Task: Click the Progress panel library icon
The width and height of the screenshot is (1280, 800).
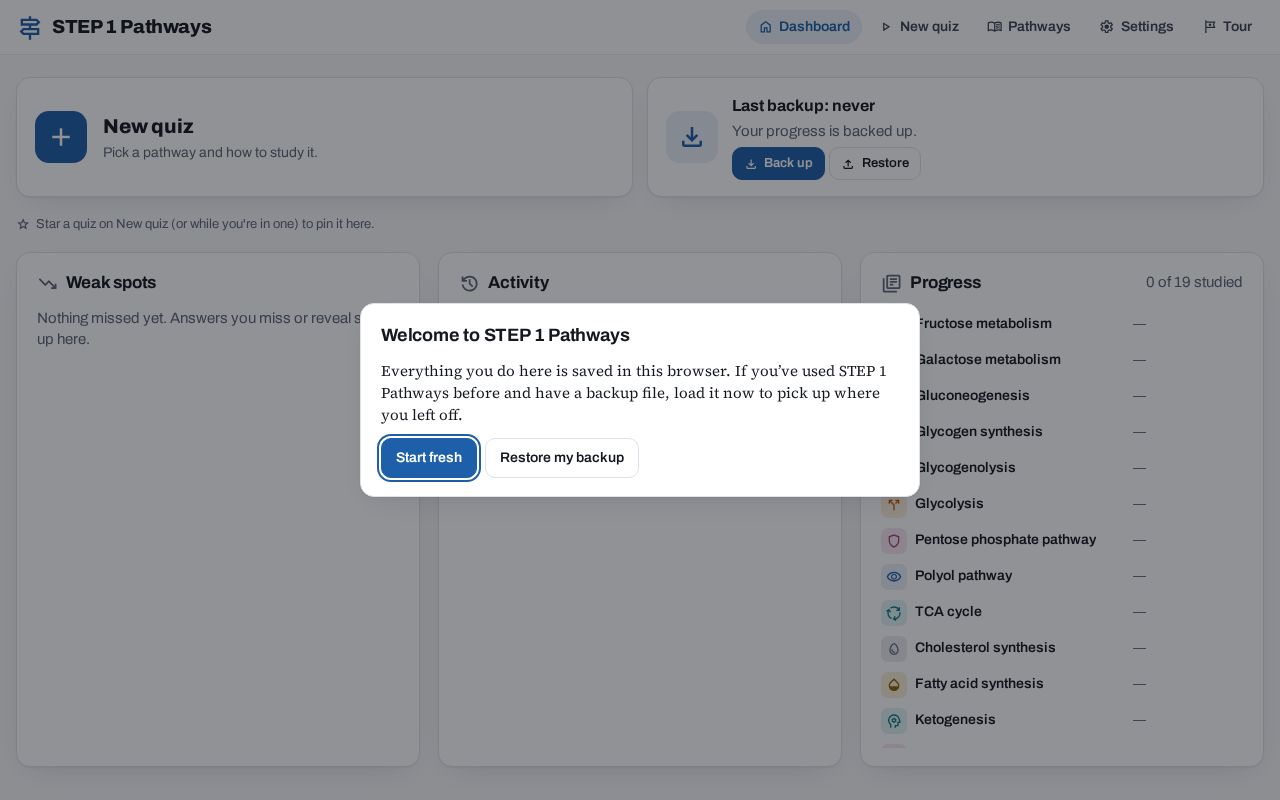Action: (892, 283)
